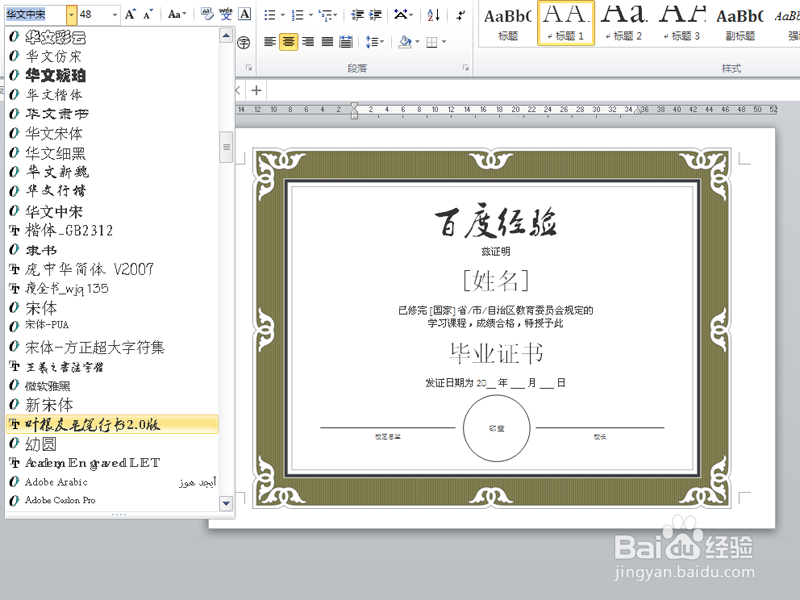The height and width of the screenshot is (600, 800).
Task: Click font list scroll up arrow
Action: pos(226,36)
